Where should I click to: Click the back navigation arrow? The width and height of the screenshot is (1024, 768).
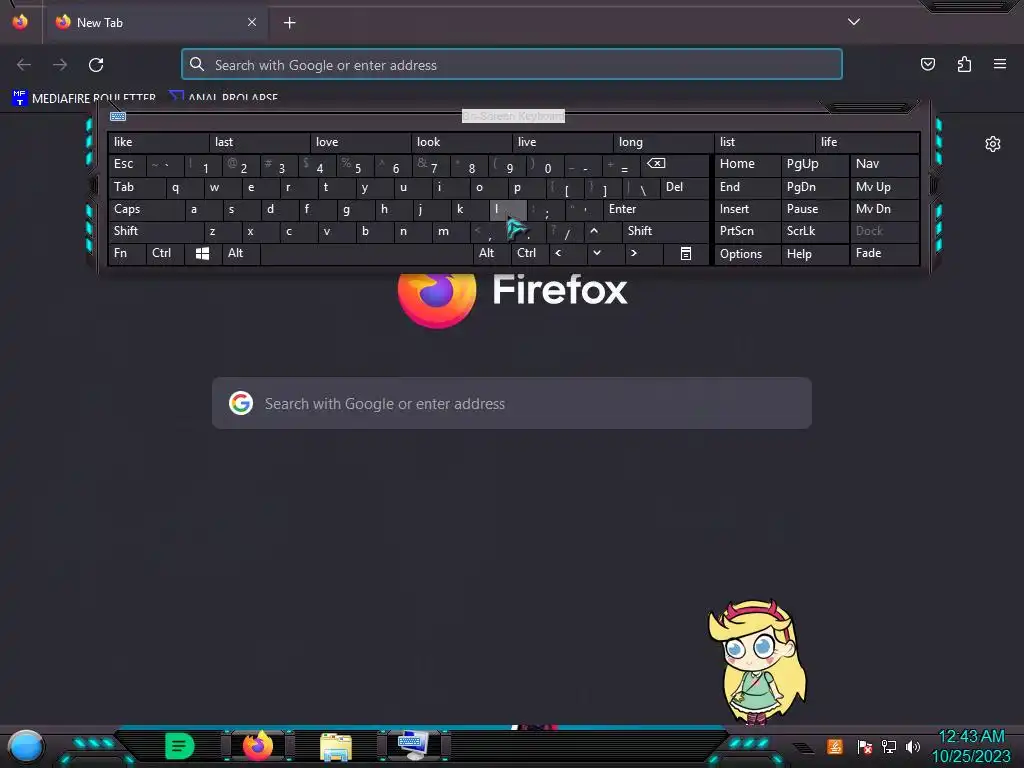click(x=24, y=65)
